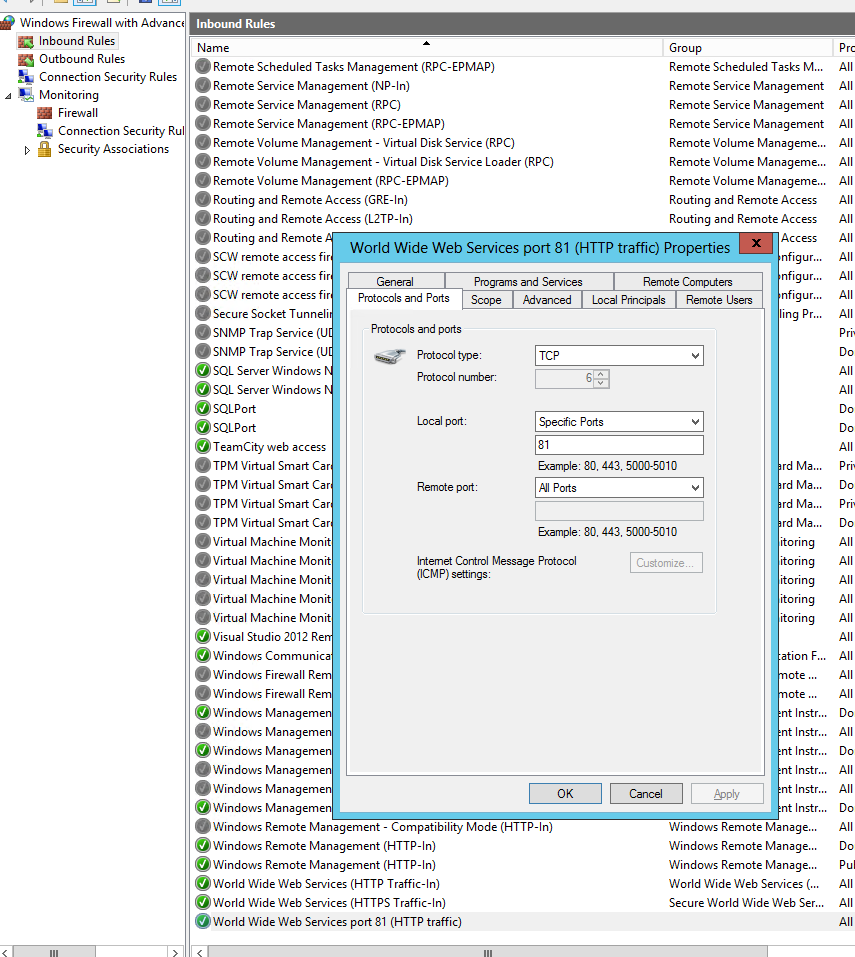
Task: Click the Inbound Rules tree icon
Action: pyautogui.click(x=26, y=41)
